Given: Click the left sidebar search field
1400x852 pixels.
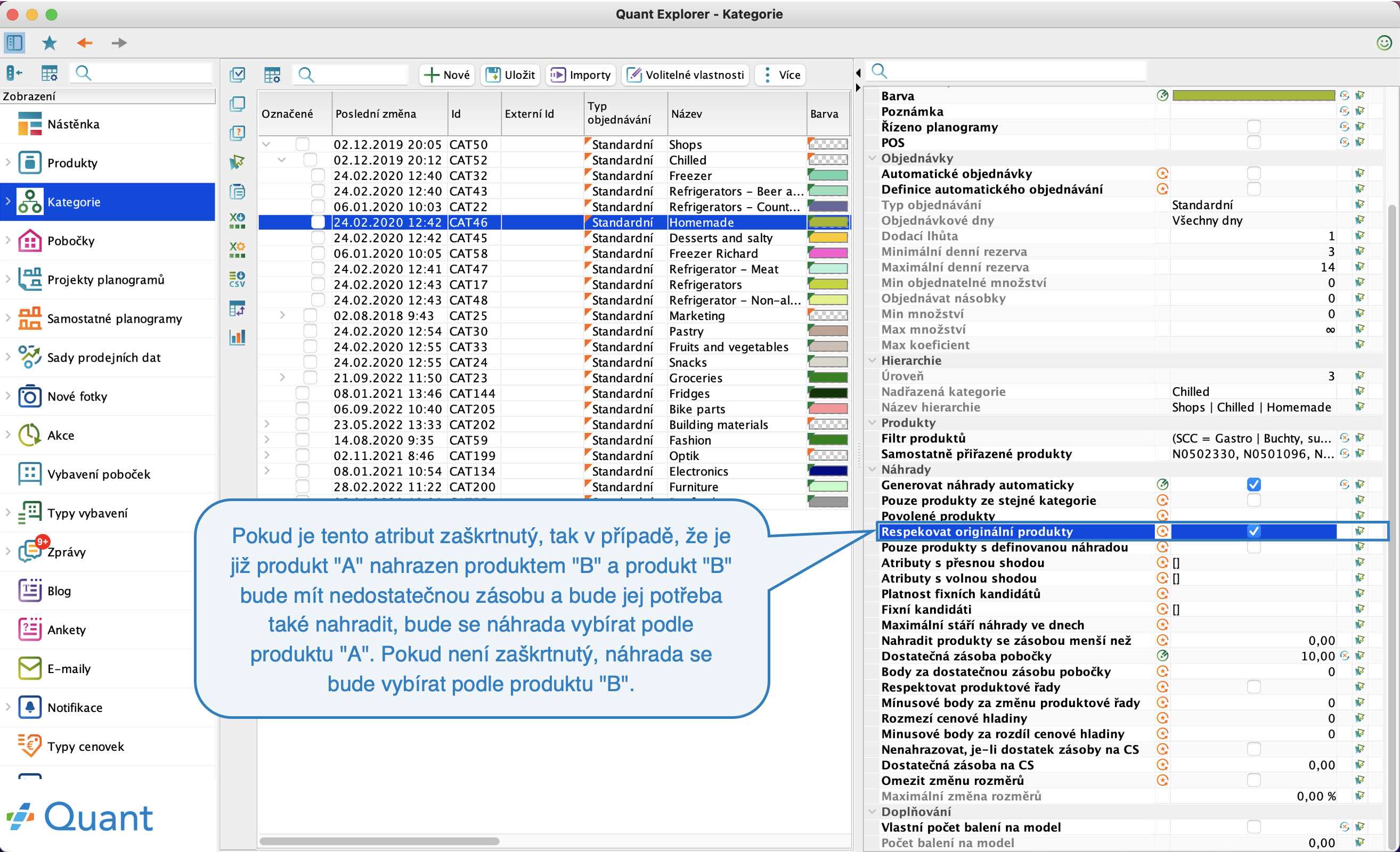Looking at the screenshot, I should pos(141,73).
